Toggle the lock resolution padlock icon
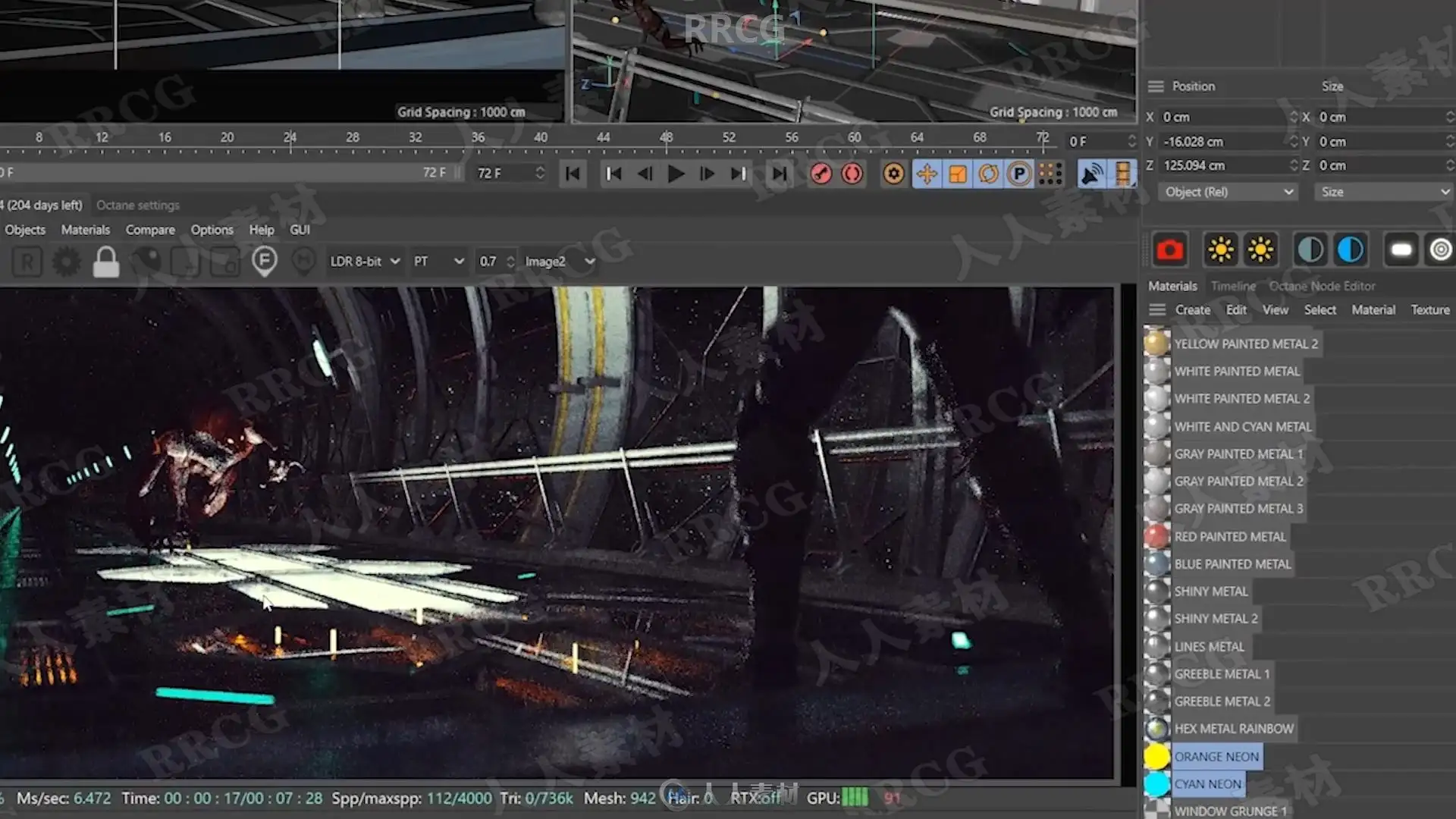 click(106, 262)
